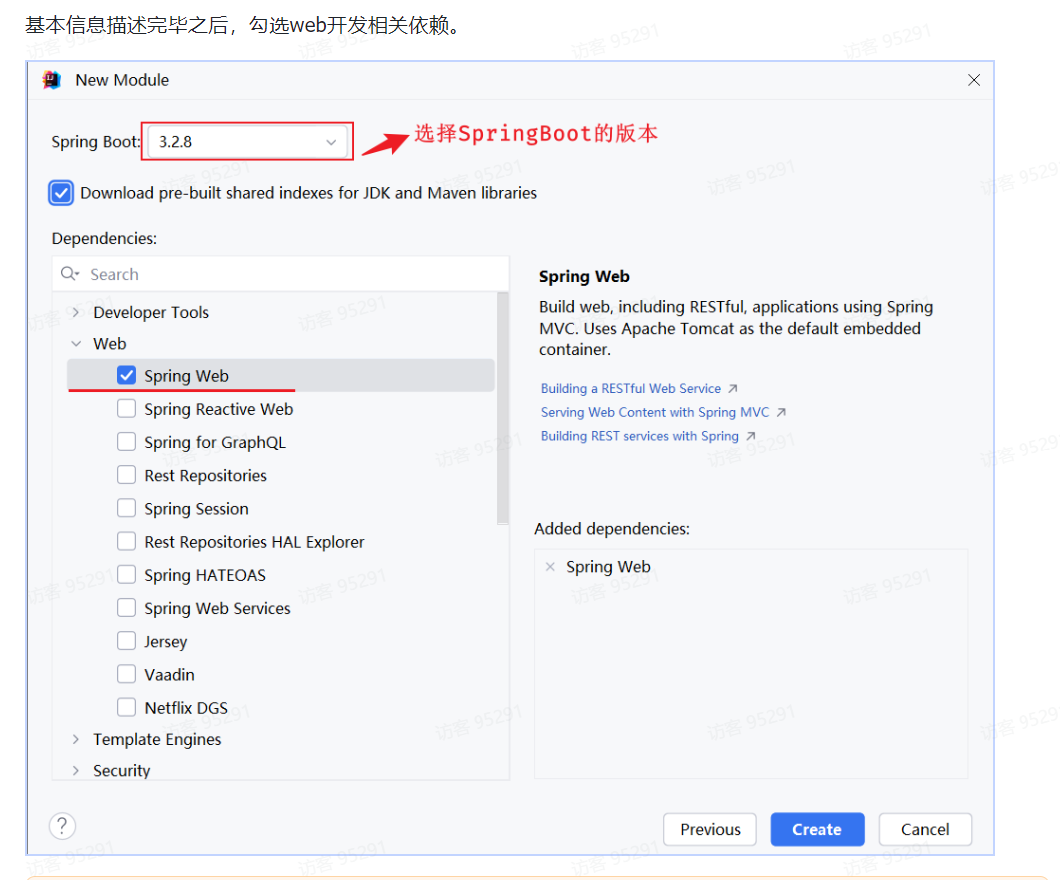Remove Spring Web from added dependencies
Viewport: 1060px width, 880px height.
point(550,566)
